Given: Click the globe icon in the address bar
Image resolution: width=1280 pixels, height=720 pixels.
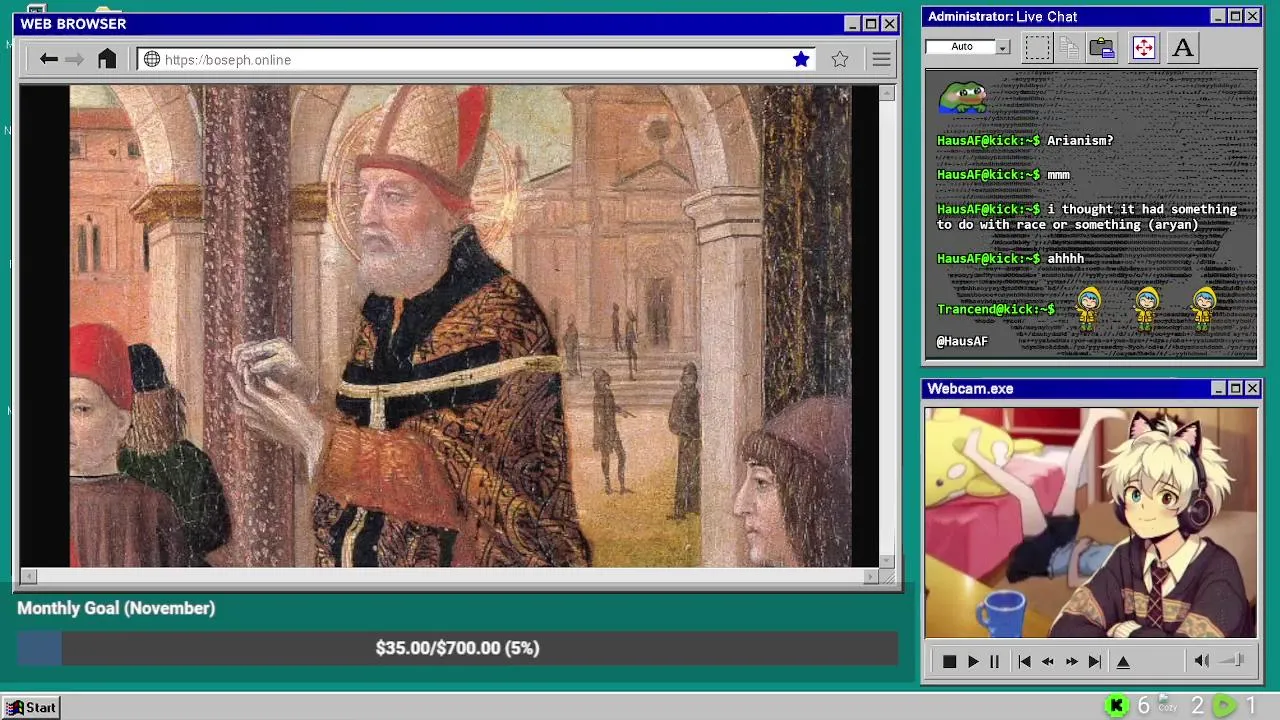Looking at the screenshot, I should tap(152, 59).
